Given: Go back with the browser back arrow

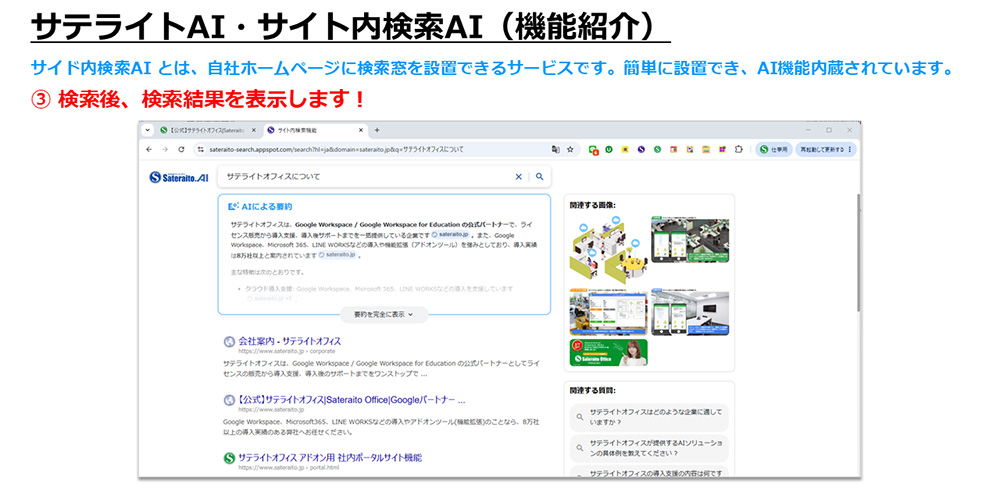Looking at the screenshot, I should (x=149, y=149).
